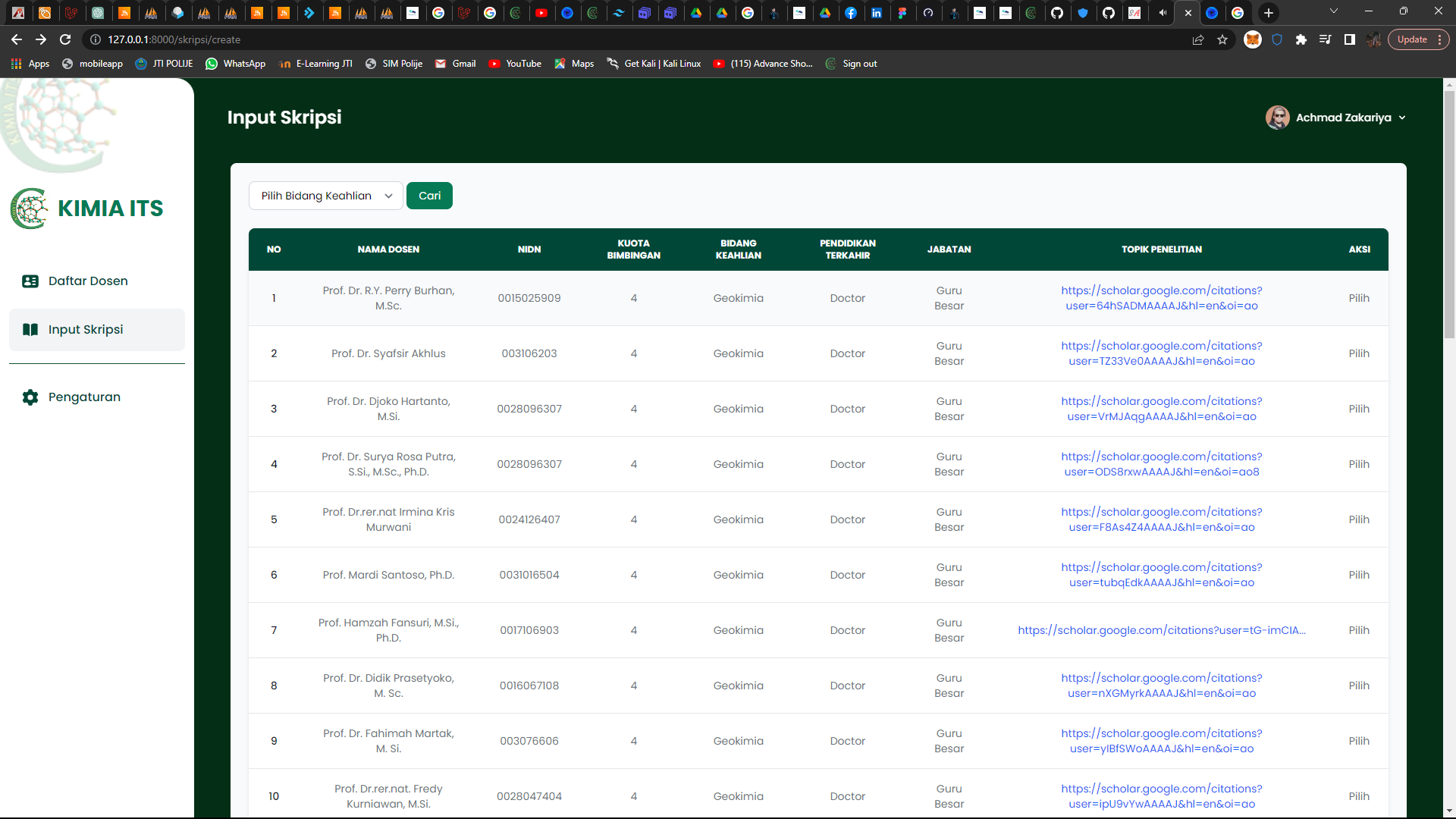
Task: Open YouTube bookmark
Action: [515, 64]
